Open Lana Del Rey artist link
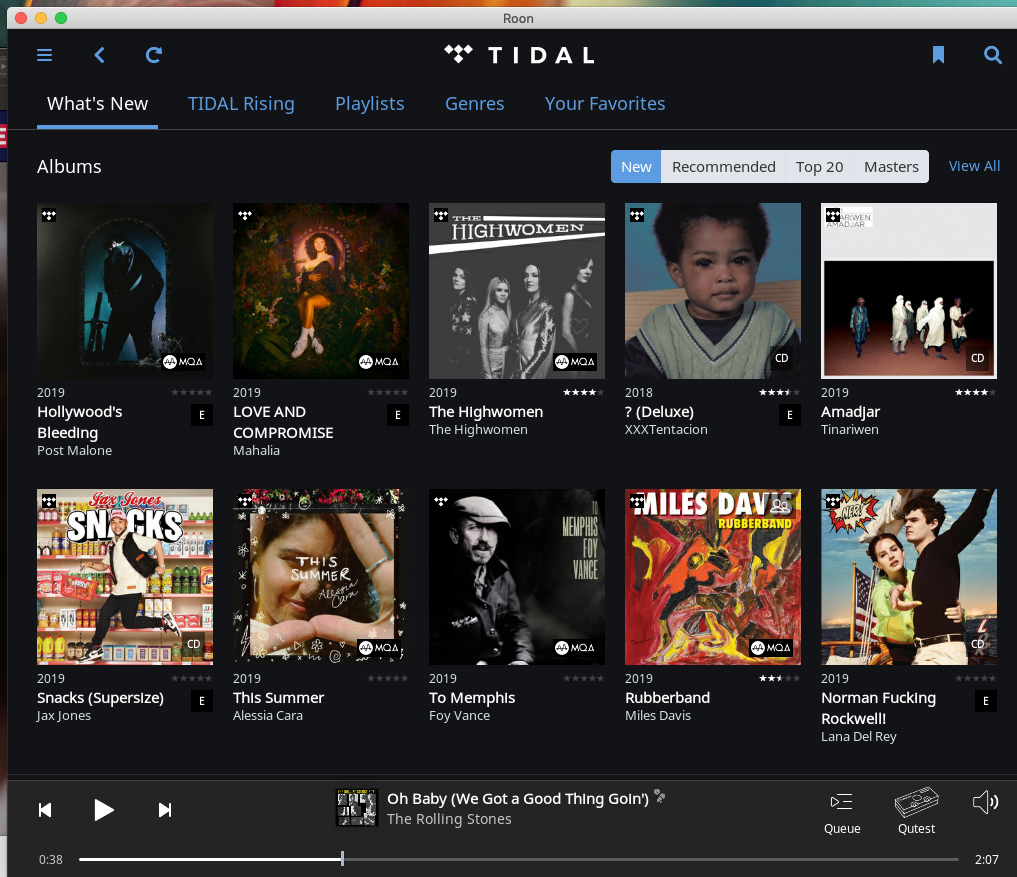Screen dimensions: 1017x877 click(859, 736)
